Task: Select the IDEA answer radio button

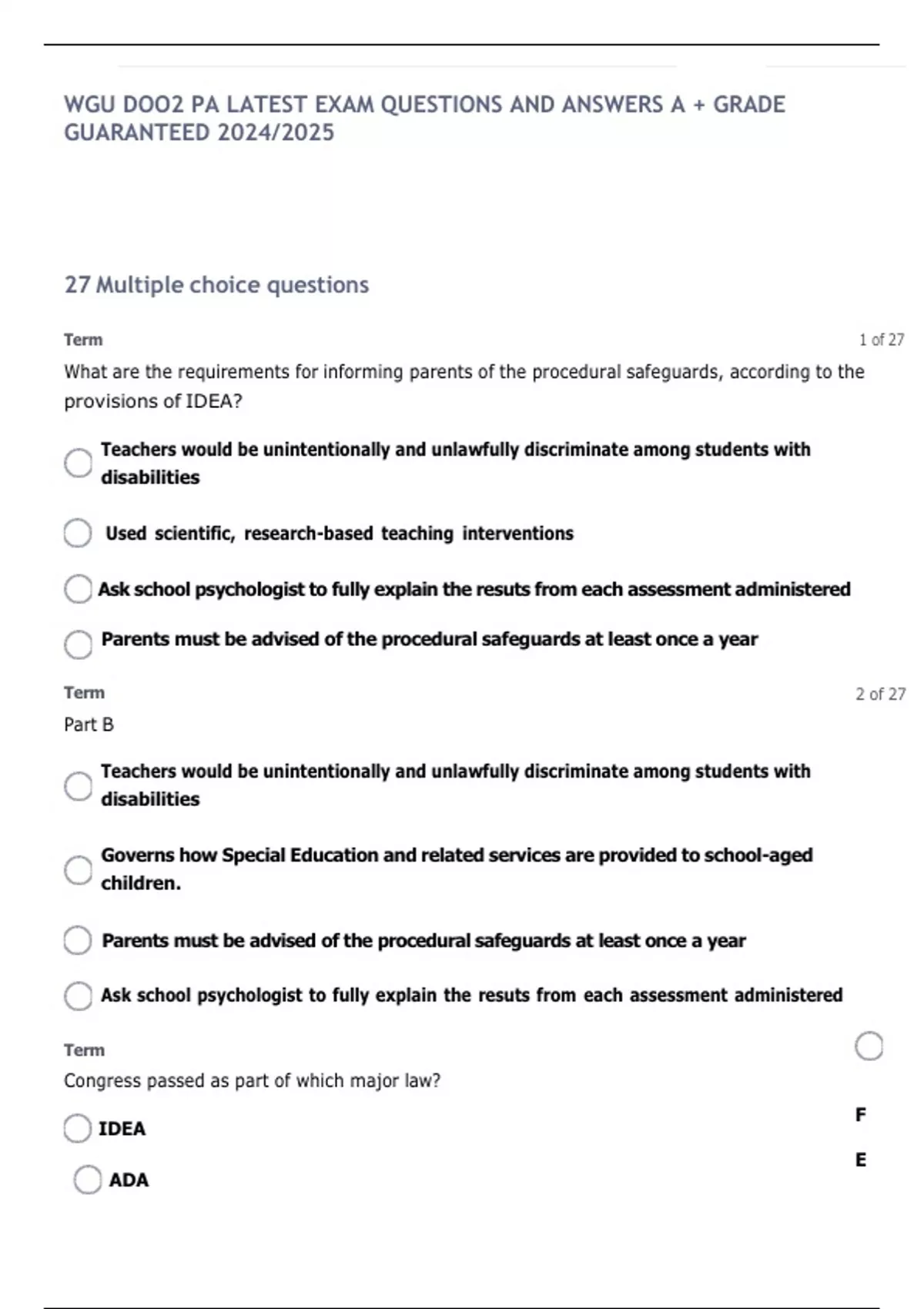Action: [78, 1129]
